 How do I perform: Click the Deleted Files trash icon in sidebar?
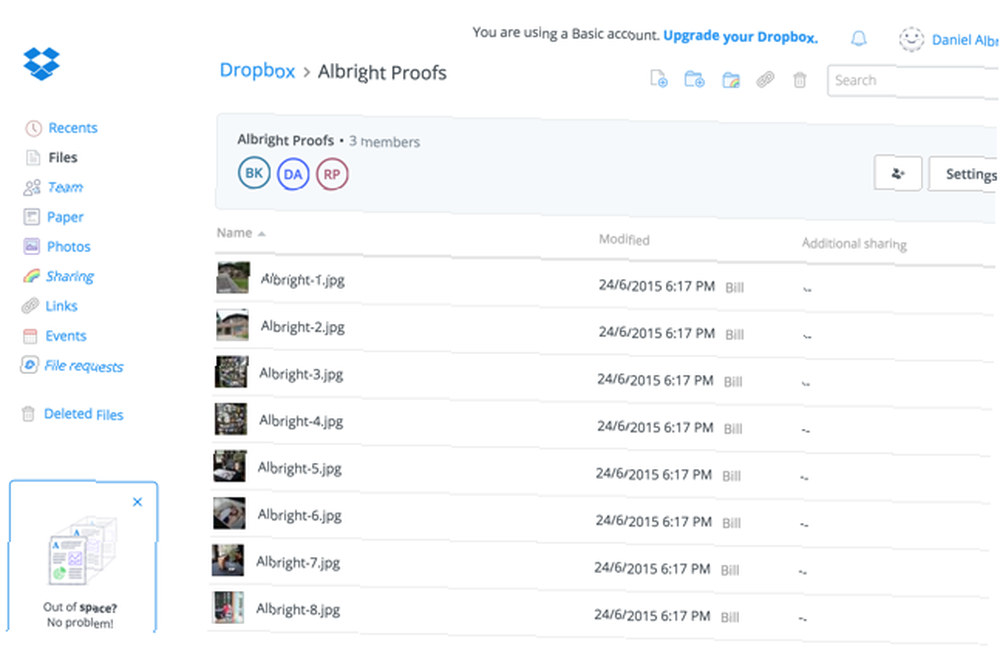pos(28,414)
